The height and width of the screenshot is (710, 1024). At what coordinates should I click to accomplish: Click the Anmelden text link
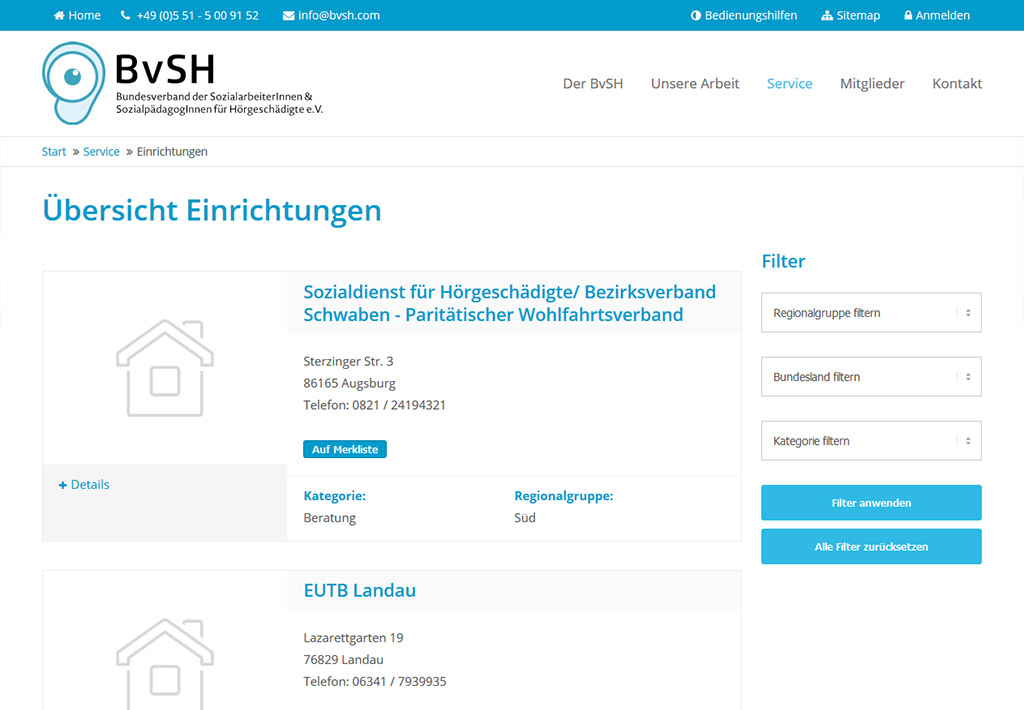pyautogui.click(x=942, y=16)
